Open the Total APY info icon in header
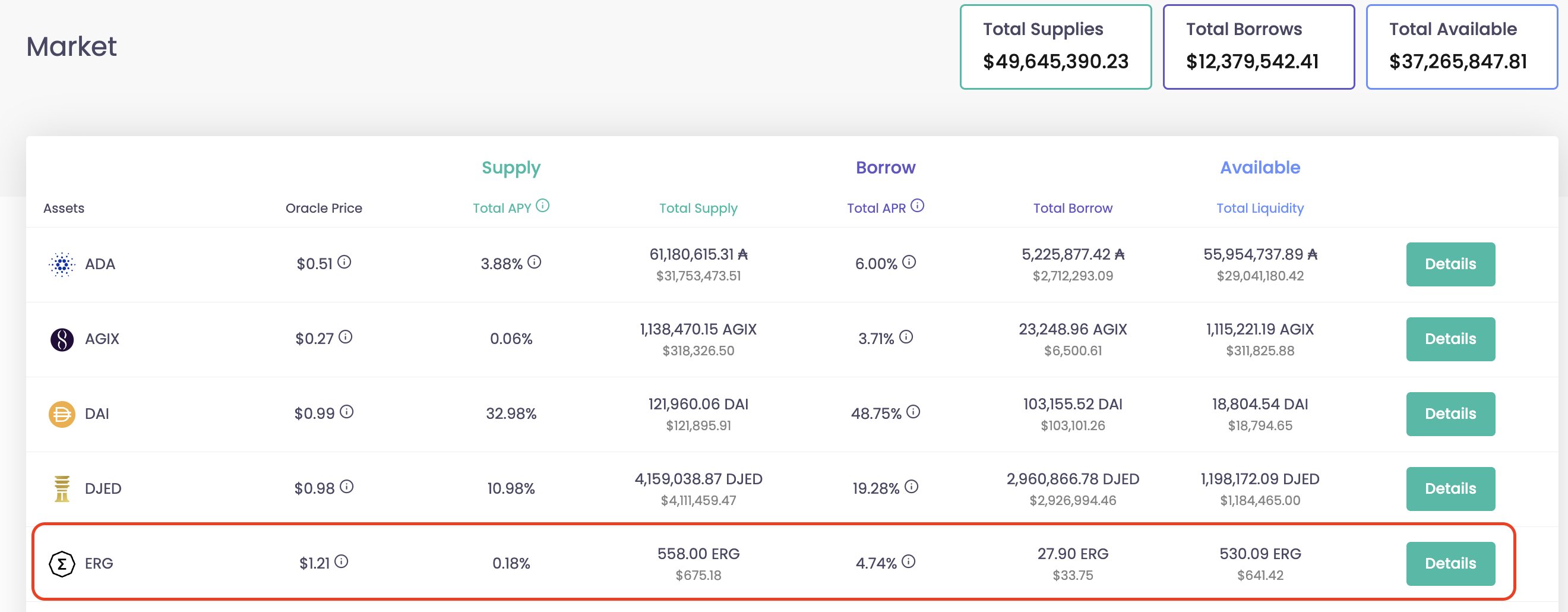Screen dimensions: 1568x612 pyautogui.click(x=542, y=206)
